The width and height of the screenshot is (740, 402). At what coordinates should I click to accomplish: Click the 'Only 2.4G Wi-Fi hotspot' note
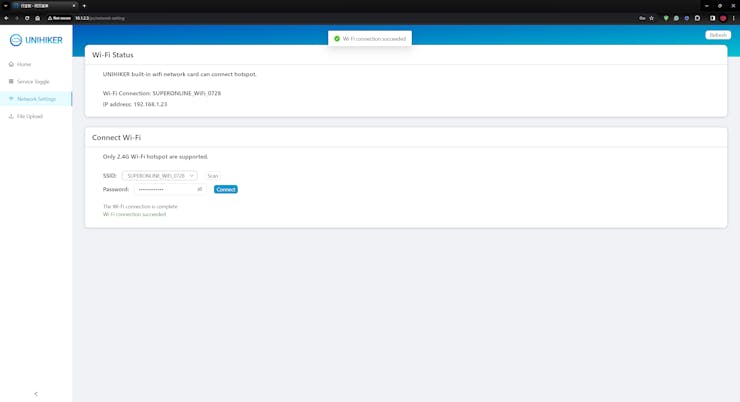155,157
